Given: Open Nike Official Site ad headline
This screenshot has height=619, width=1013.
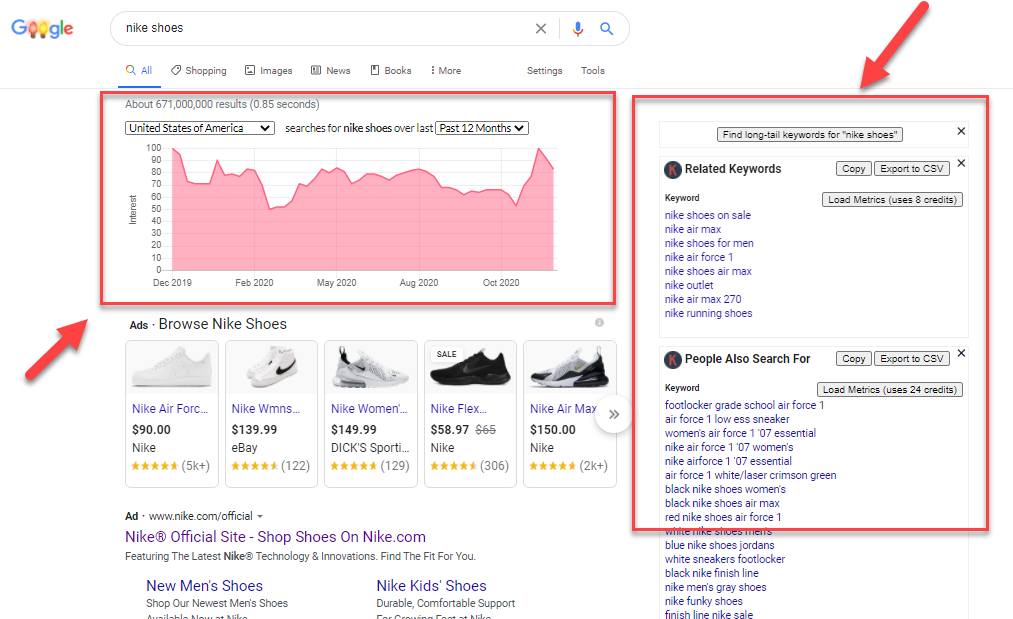Looking at the screenshot, I should click(x=275, y=537).
